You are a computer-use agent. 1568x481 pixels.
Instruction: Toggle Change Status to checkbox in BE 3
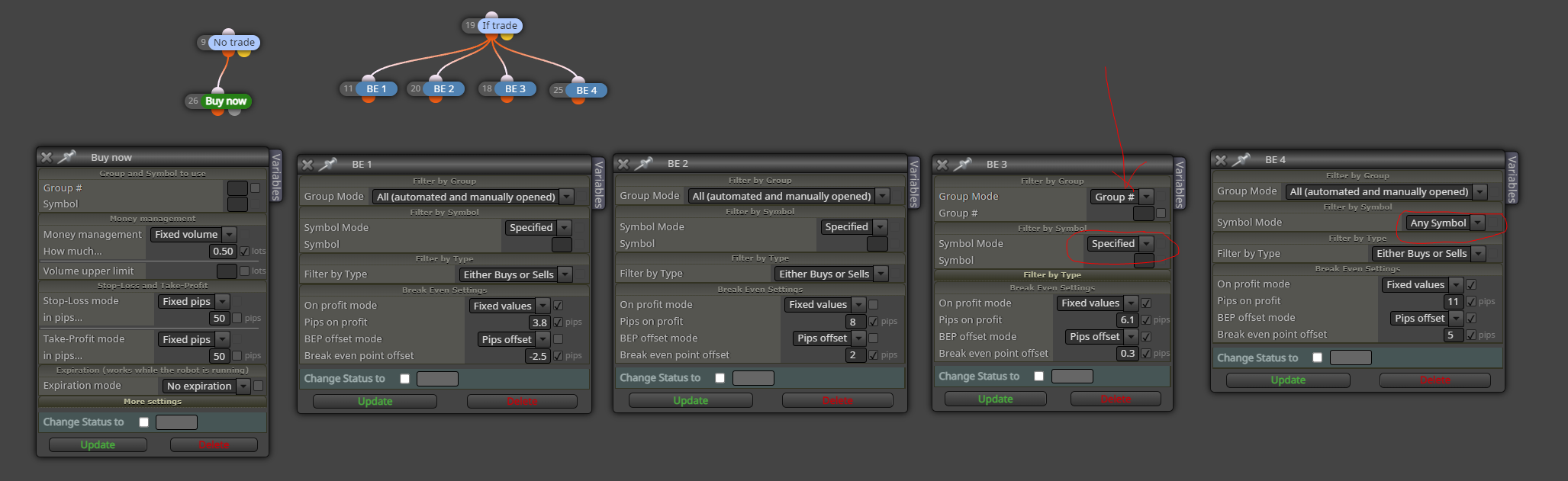pyautogui.click(x=1038, y=376)
